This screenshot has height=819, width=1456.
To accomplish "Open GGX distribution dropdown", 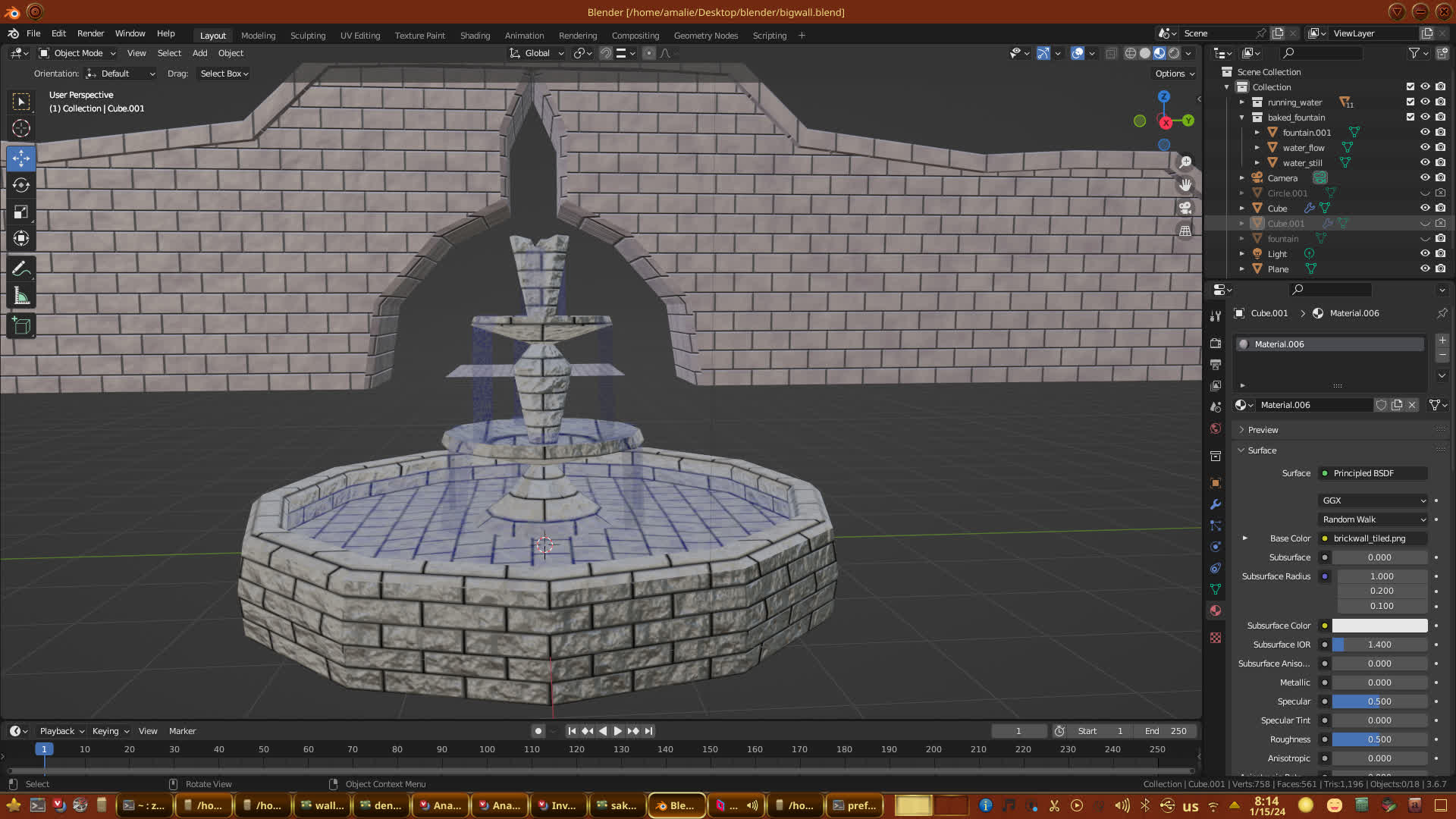I will [x=1373, y=500].
